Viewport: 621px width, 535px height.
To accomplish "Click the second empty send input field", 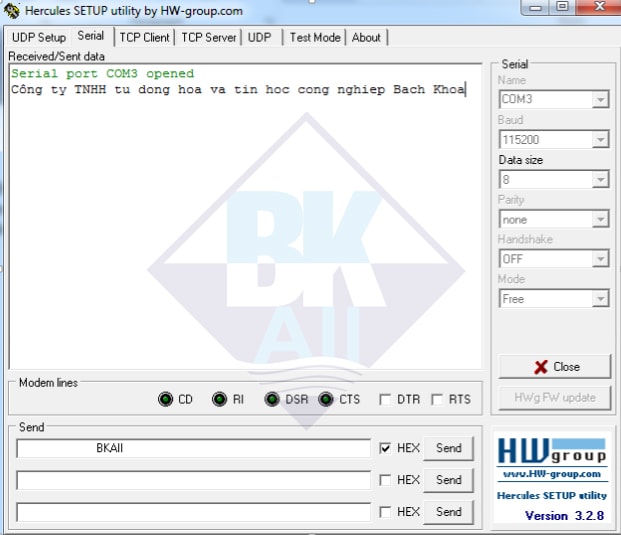I will pyautogui.click(x=193, y=480).
